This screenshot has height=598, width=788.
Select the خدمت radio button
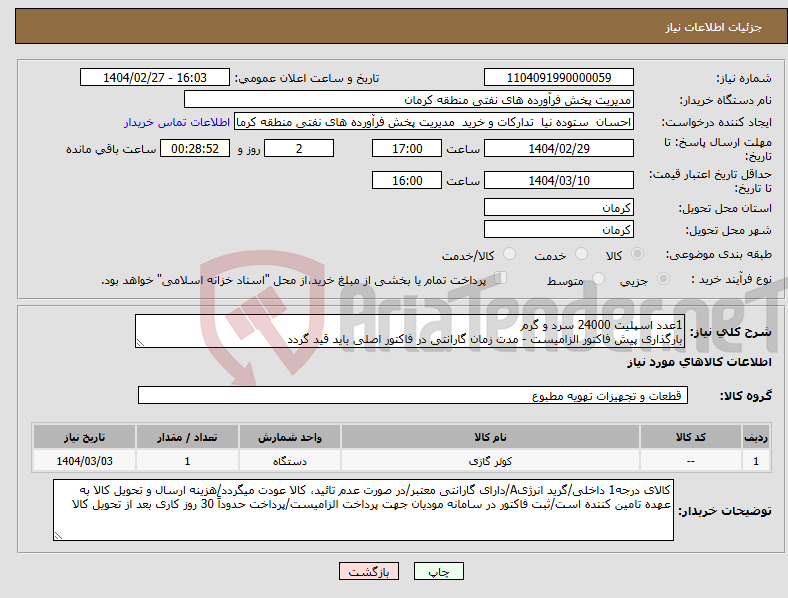pyautogui.click(x=581, y=254)
